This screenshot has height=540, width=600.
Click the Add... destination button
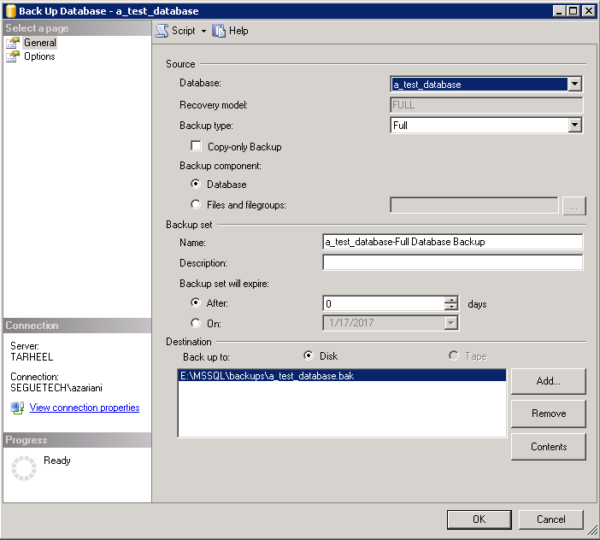(548, 381)
